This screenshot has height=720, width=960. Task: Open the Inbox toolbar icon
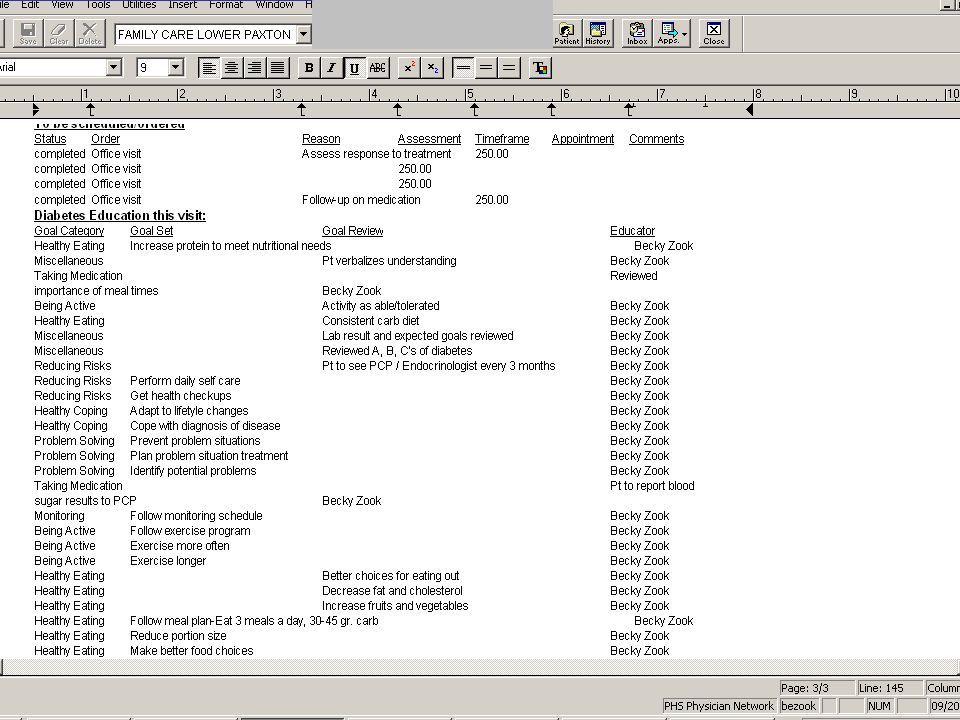click(x=637, y=33)
